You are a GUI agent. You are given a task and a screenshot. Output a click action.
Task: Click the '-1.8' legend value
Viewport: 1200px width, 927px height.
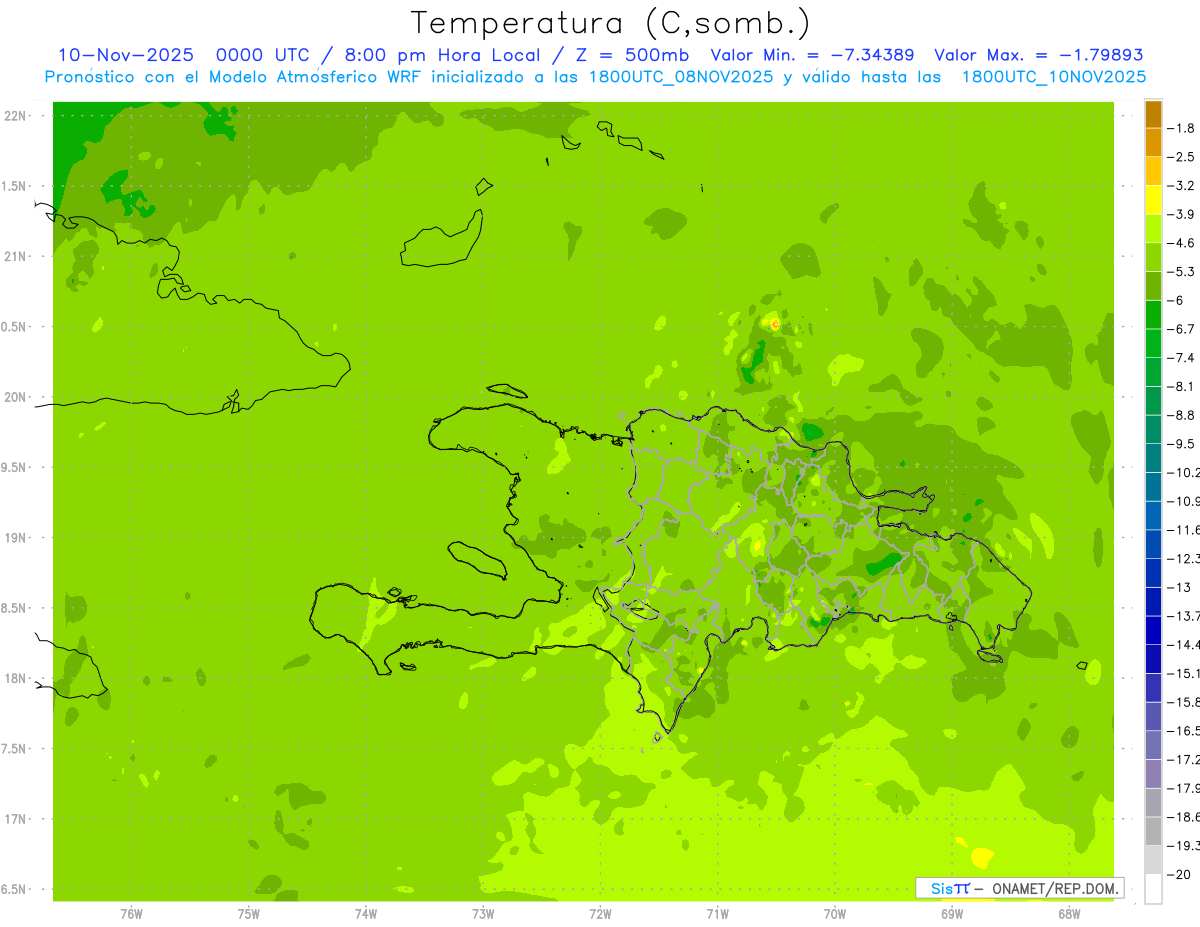(x=1181, y=128)
